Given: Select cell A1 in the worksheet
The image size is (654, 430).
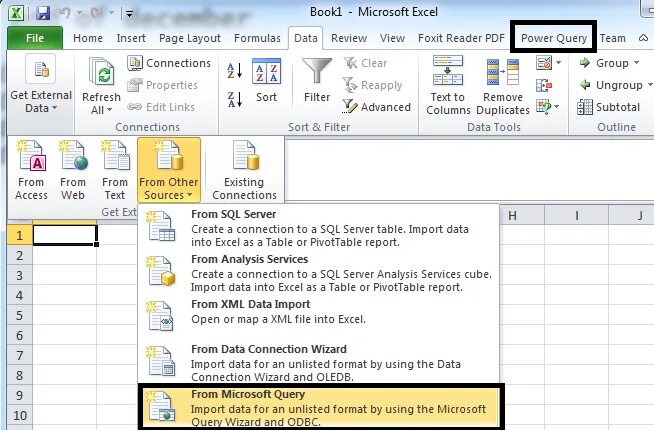Looking at the screenshot, I should click(65, 235).
